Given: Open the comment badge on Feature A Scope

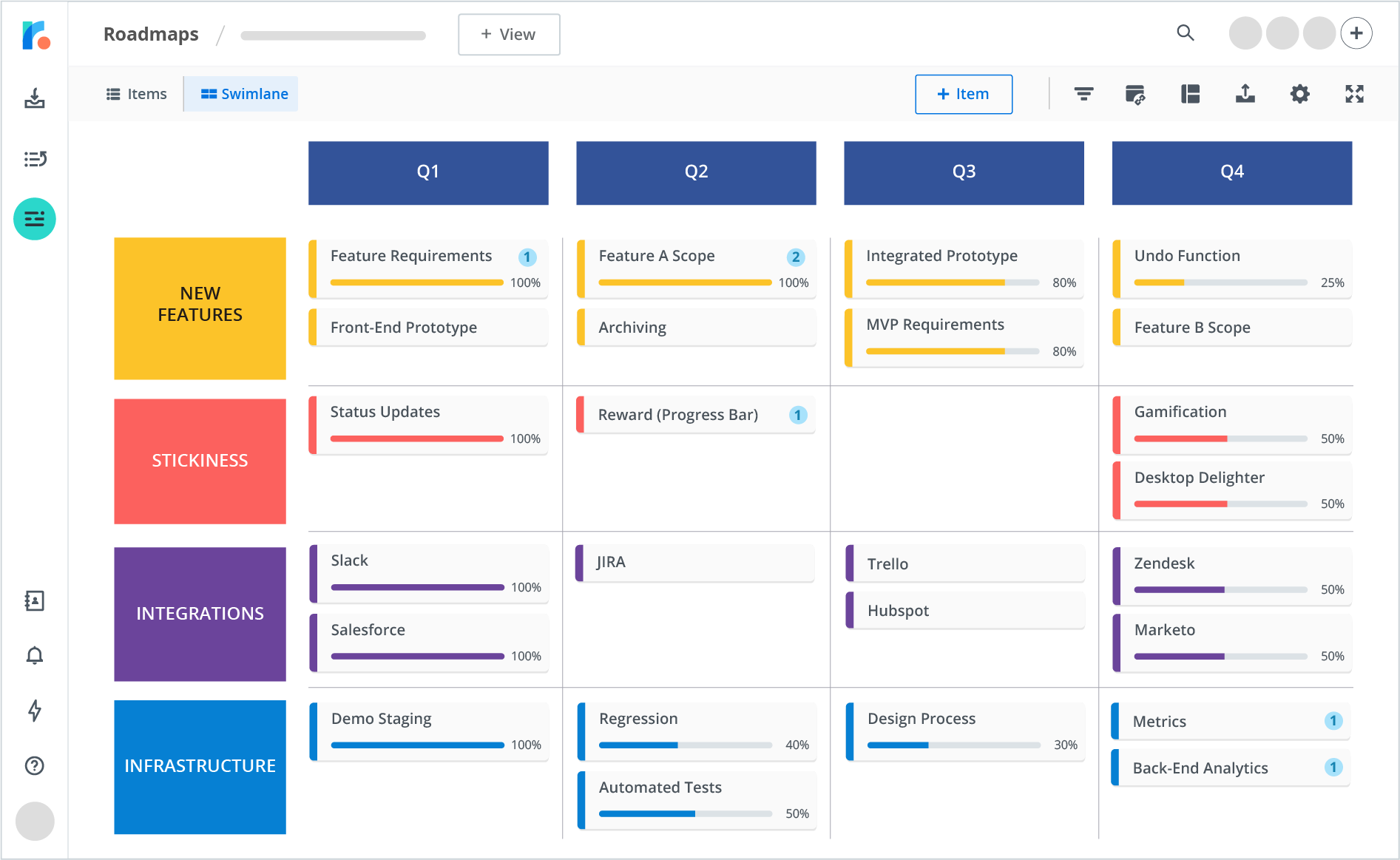Looking at the screenshot, I should [795, 257].
